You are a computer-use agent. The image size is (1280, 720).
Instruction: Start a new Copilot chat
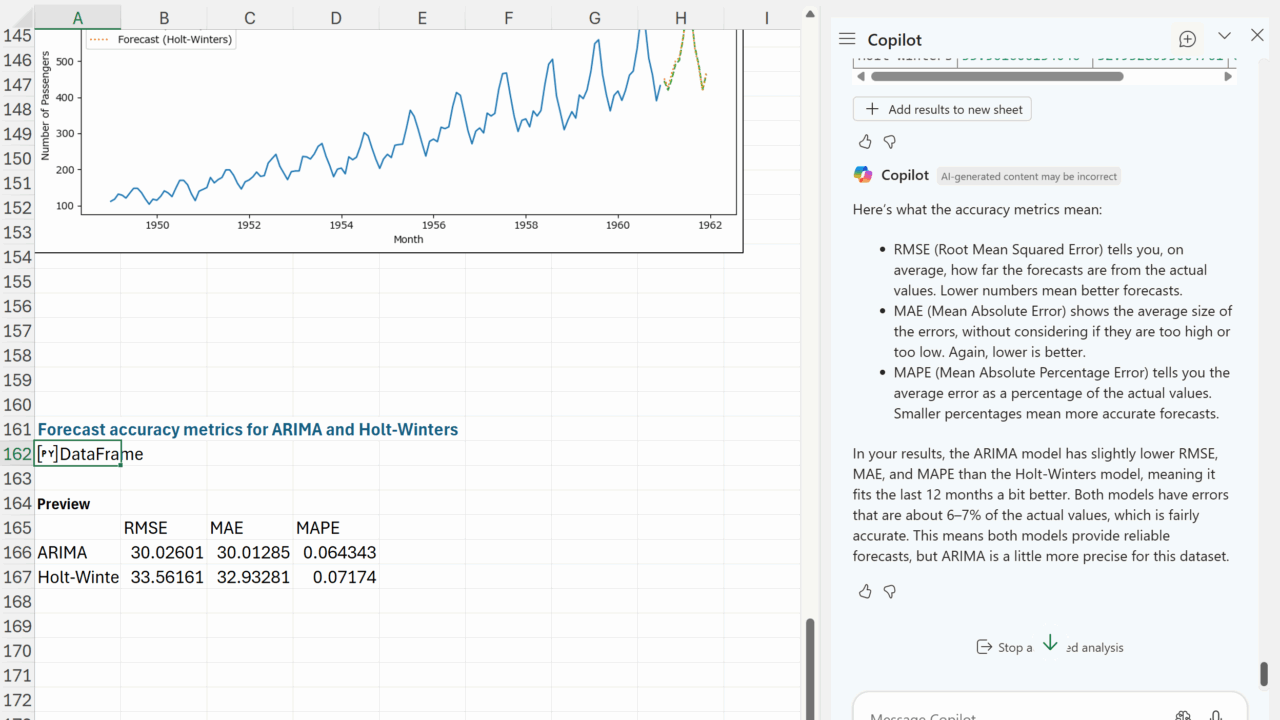1187,39
